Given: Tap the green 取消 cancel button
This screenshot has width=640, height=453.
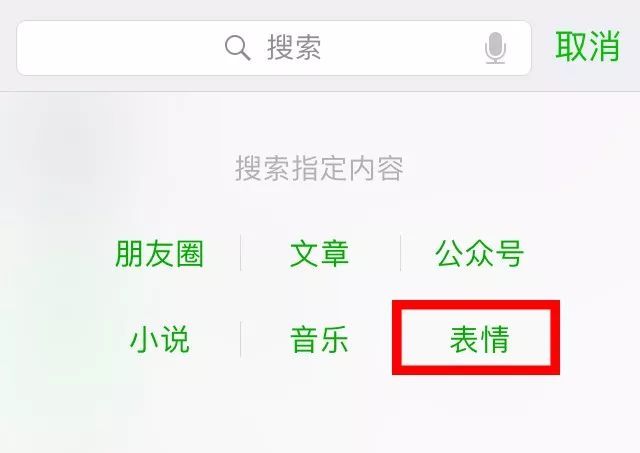Looking at the screenshot, I should (x=588, y=47).
